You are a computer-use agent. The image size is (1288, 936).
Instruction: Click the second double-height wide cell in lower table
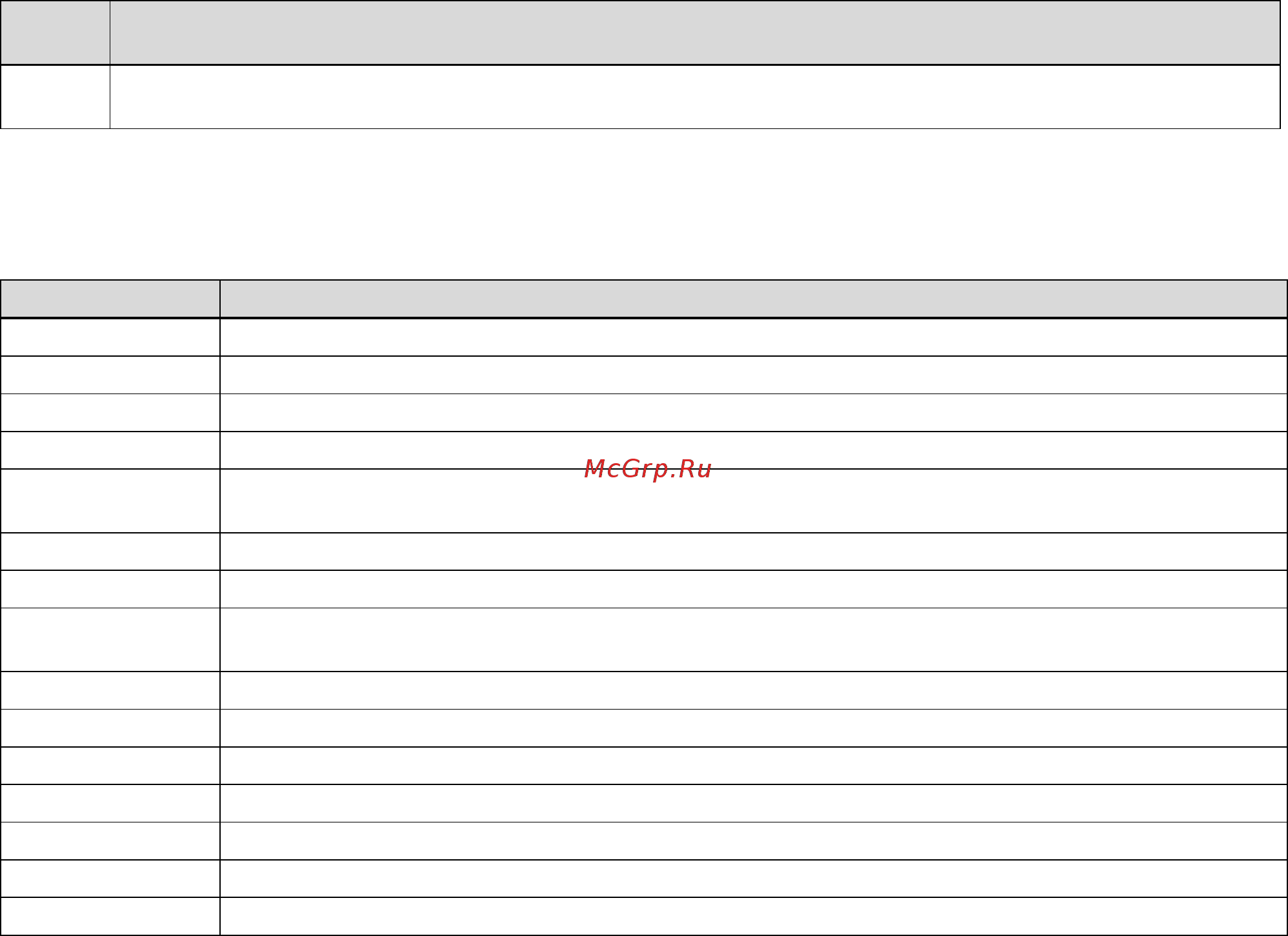754,640
